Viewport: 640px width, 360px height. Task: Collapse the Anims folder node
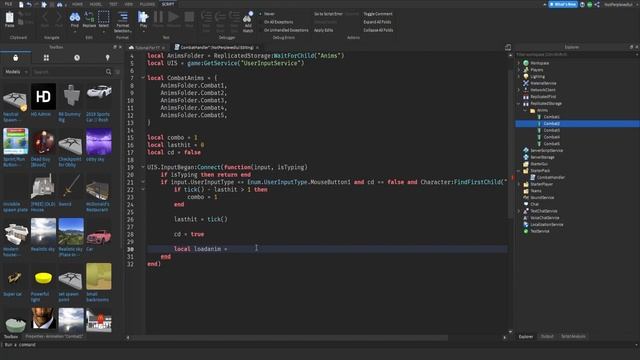tap(525, 110)
